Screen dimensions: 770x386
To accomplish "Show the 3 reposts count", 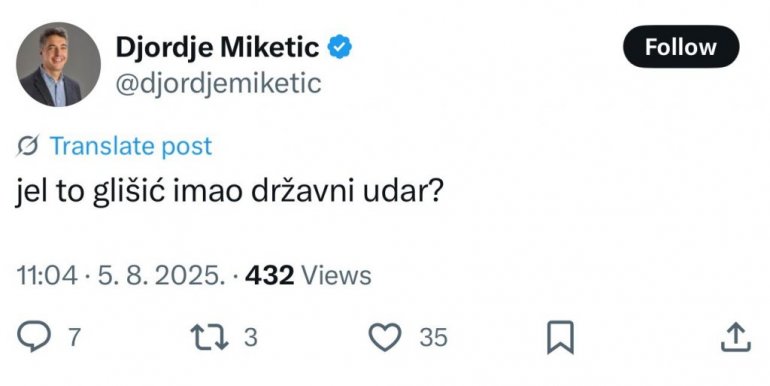I will tap(250, 337).
